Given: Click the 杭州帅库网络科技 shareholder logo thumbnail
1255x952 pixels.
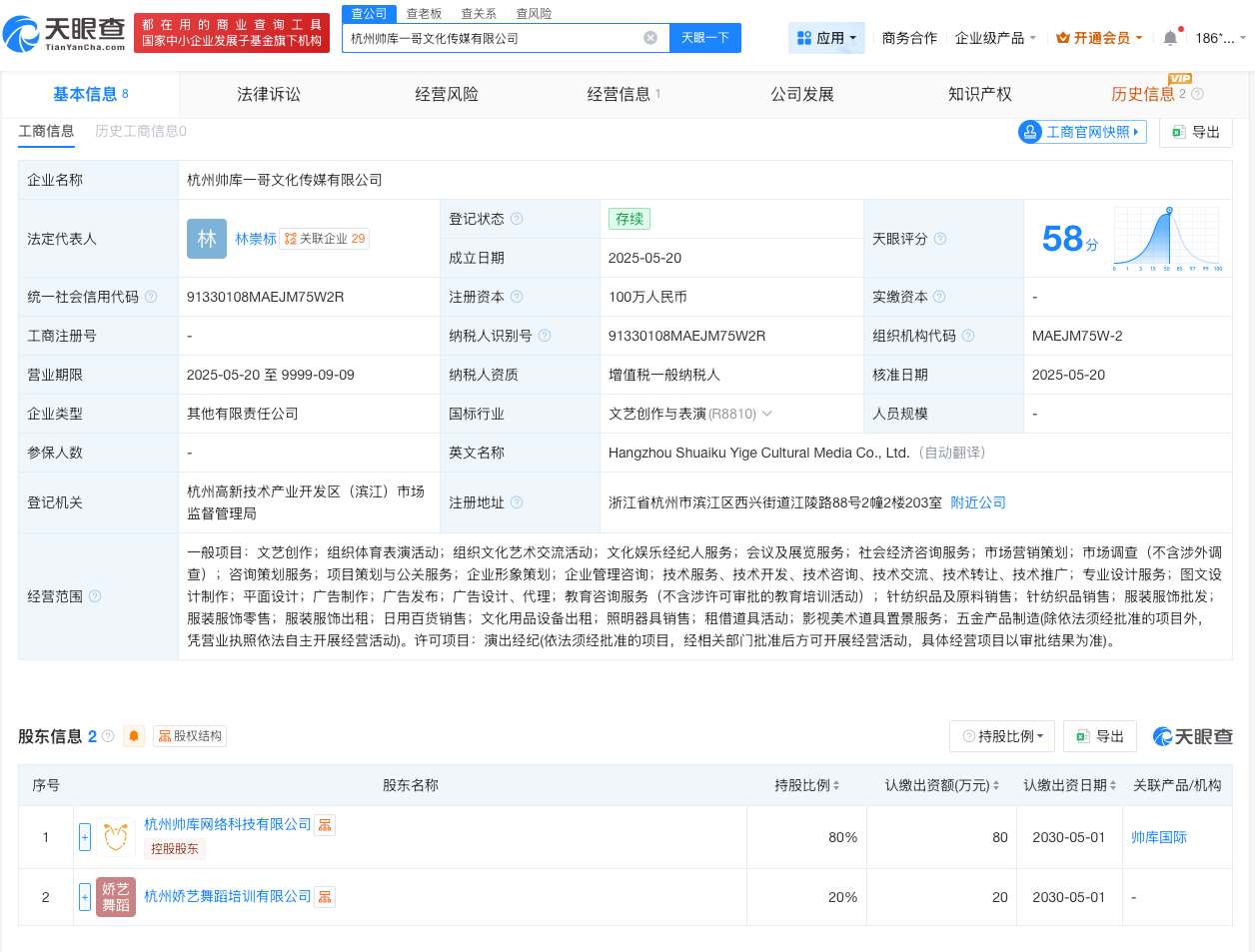Looking at the screenshot, I should tap(116, 837).
